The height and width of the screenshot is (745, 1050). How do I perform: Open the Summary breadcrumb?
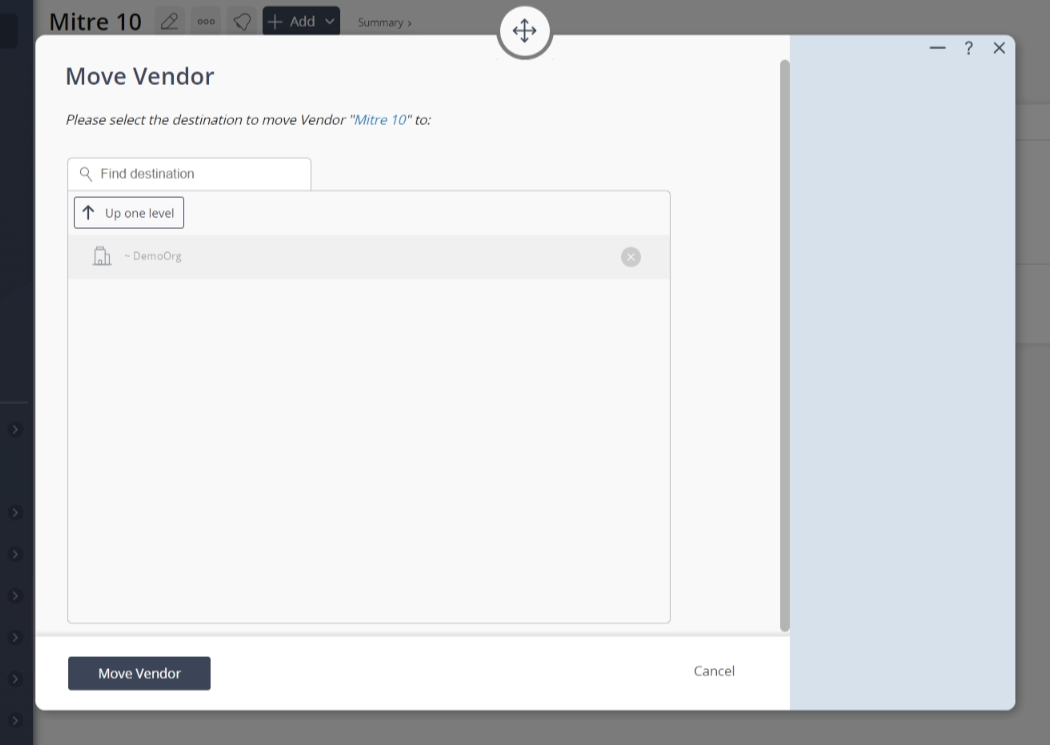384,23
